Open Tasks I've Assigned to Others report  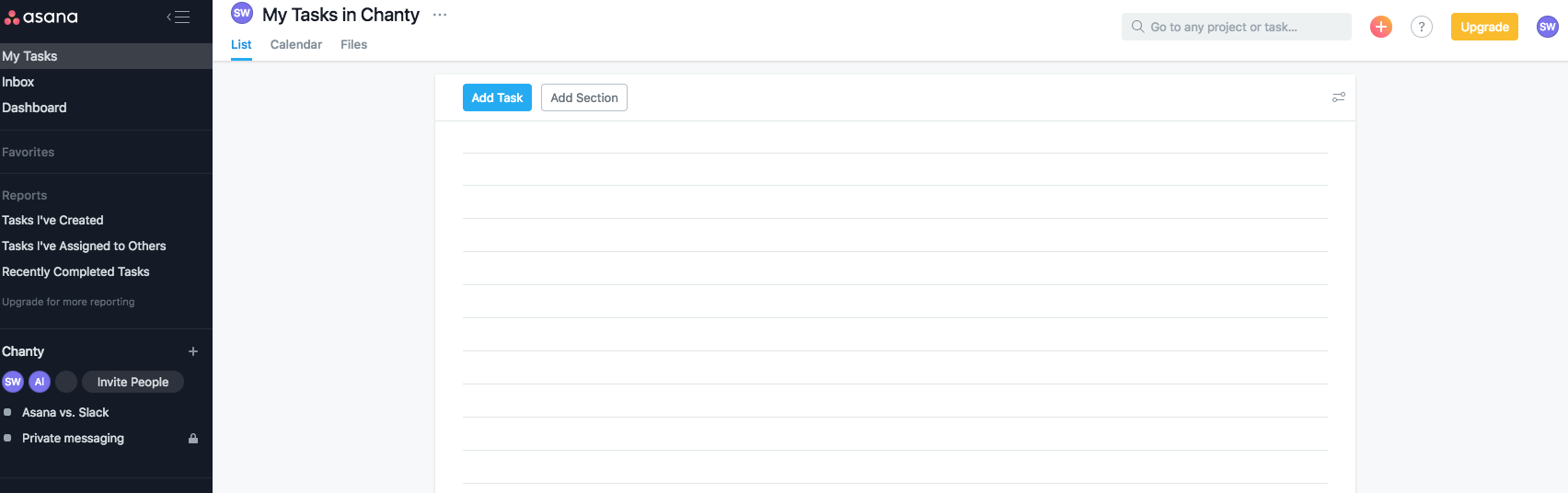pos(84,246)
